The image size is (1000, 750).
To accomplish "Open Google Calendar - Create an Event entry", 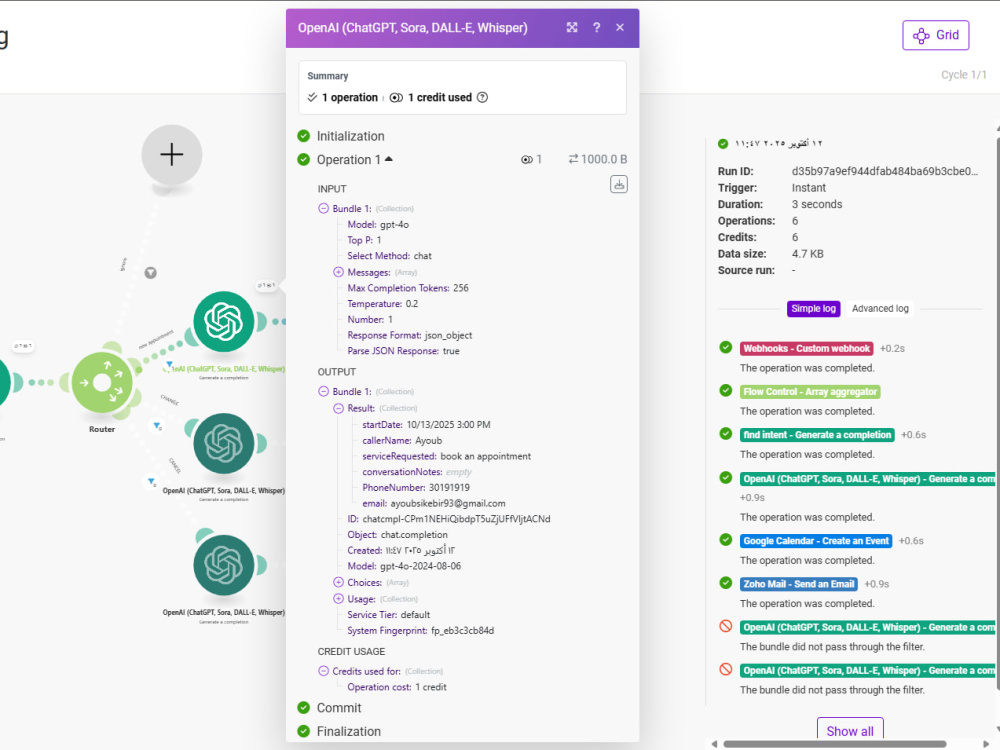I will tap(816, 541).
